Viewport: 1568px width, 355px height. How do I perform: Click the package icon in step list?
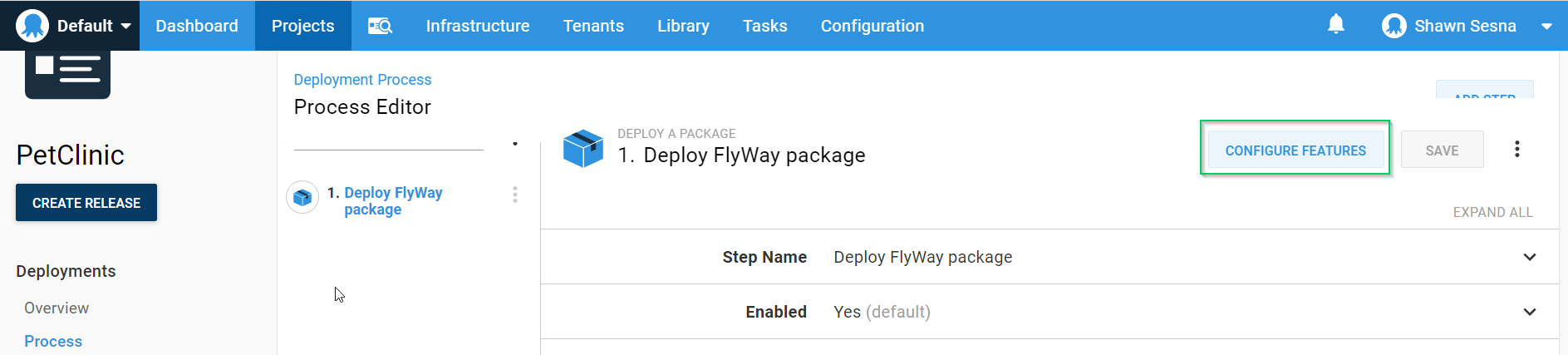click(x=302, y=198)
